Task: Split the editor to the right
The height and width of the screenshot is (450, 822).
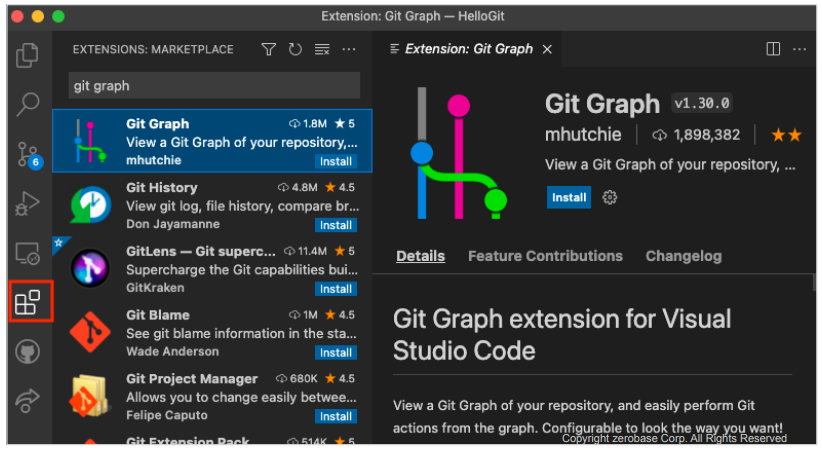Action: point(773,49)
